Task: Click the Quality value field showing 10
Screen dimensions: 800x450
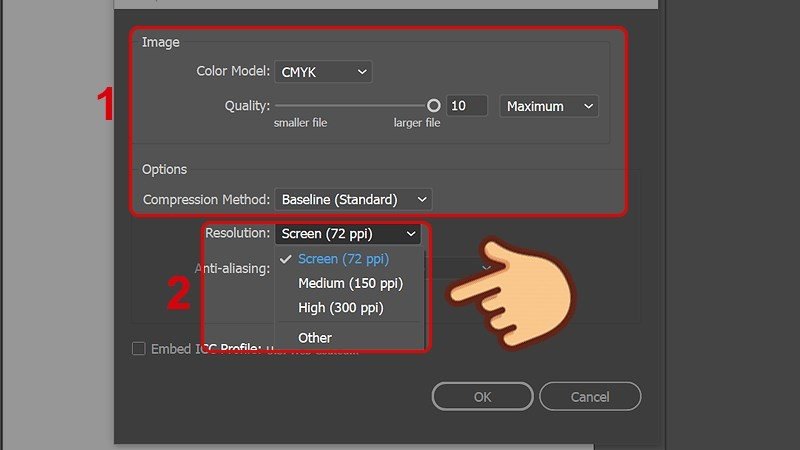Action: tap(467, 106)
